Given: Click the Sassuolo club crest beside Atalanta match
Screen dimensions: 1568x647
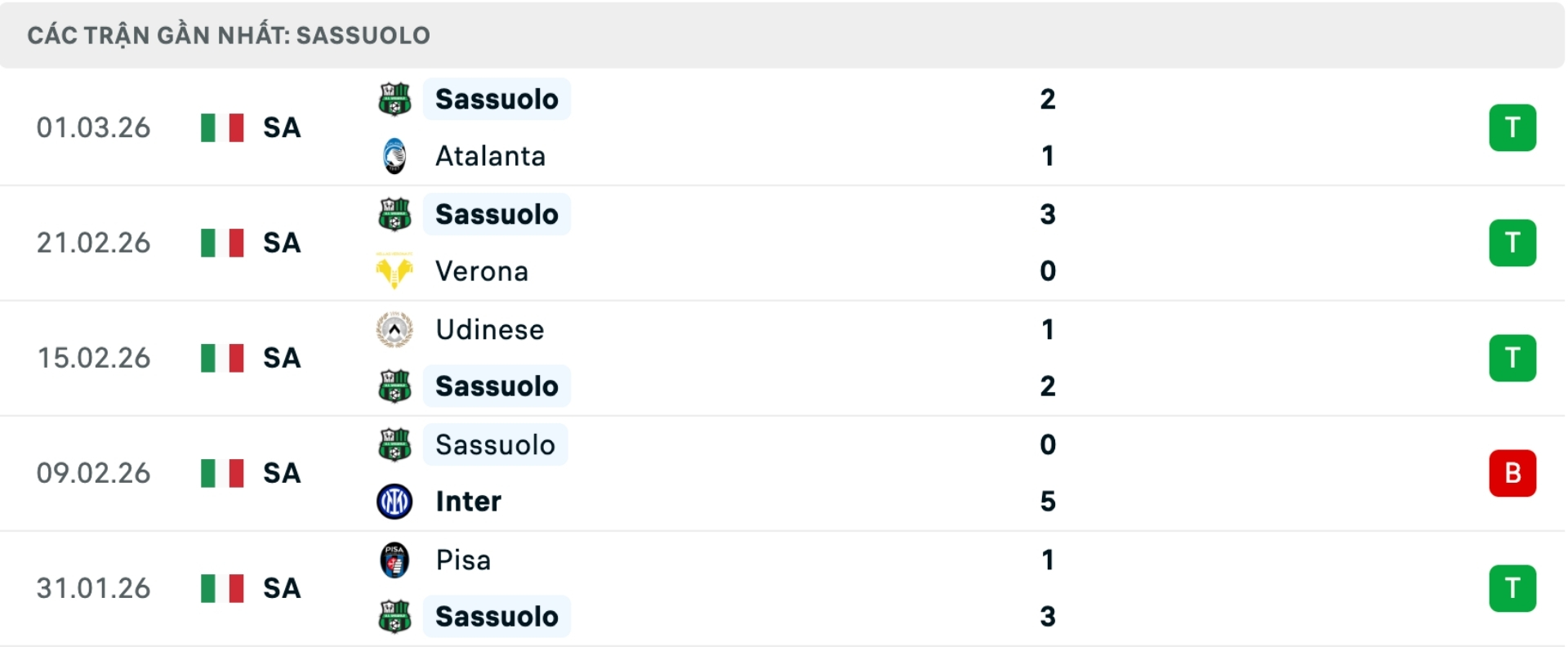Looking at the screenshot, I should pos(395,99).
